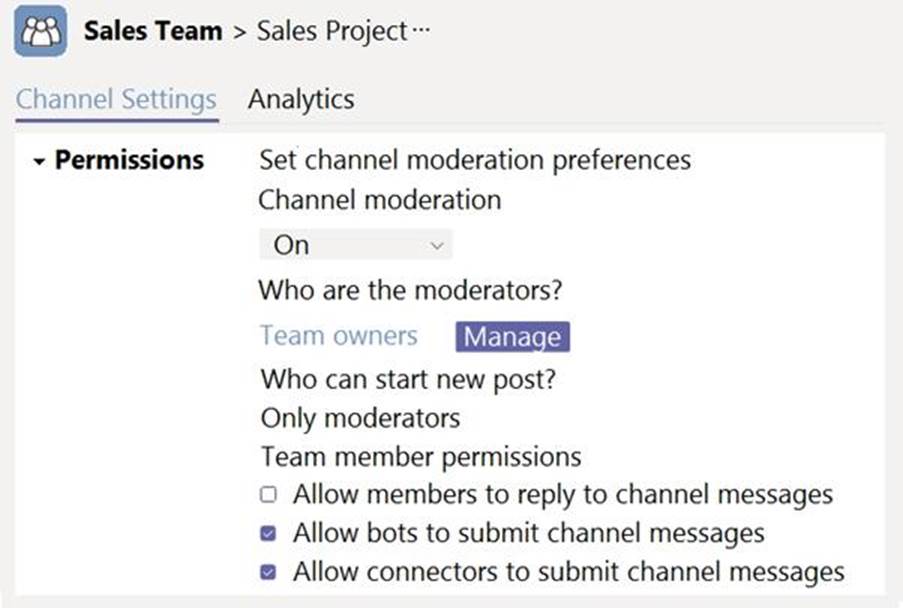Click the Only moderators text
Image resolution: width=903 pixels, height=608 pixels.
(360, 418)
